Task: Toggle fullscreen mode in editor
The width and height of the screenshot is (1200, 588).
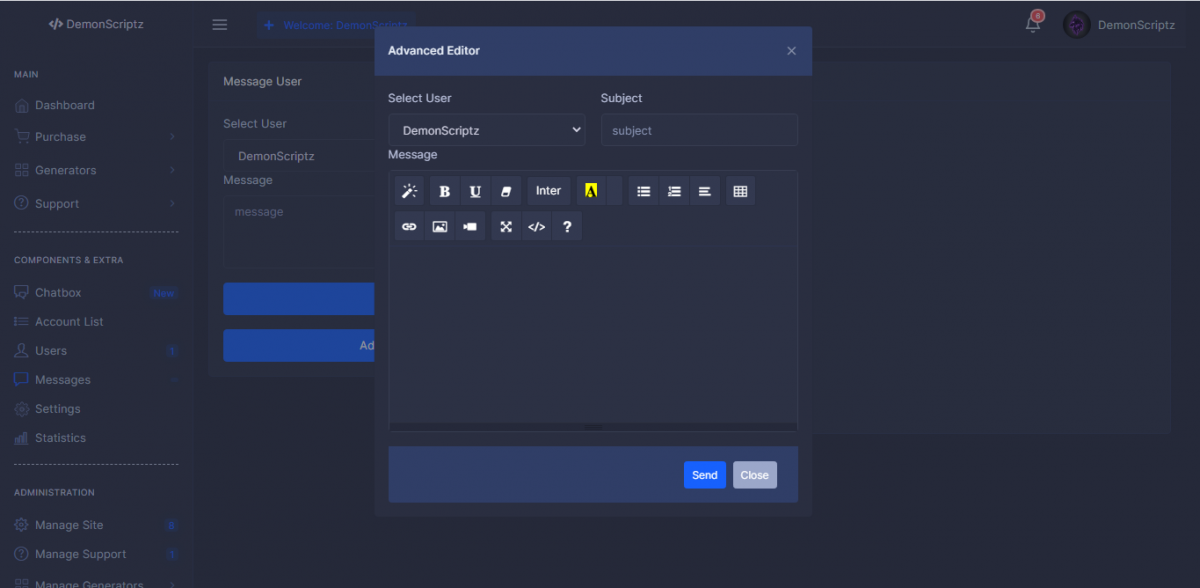Action: pos(506,227)
